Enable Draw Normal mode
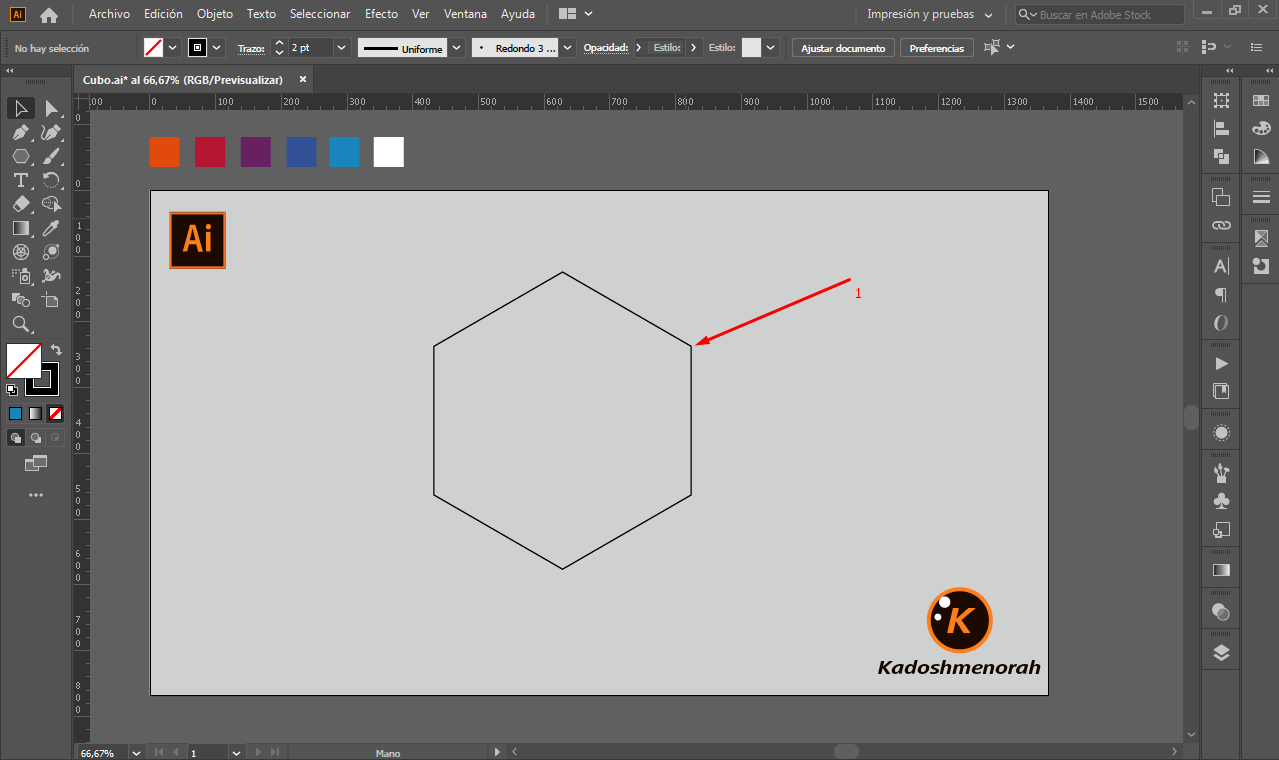The width and height of the screenshot is (1279, 760). click(16, 438)
